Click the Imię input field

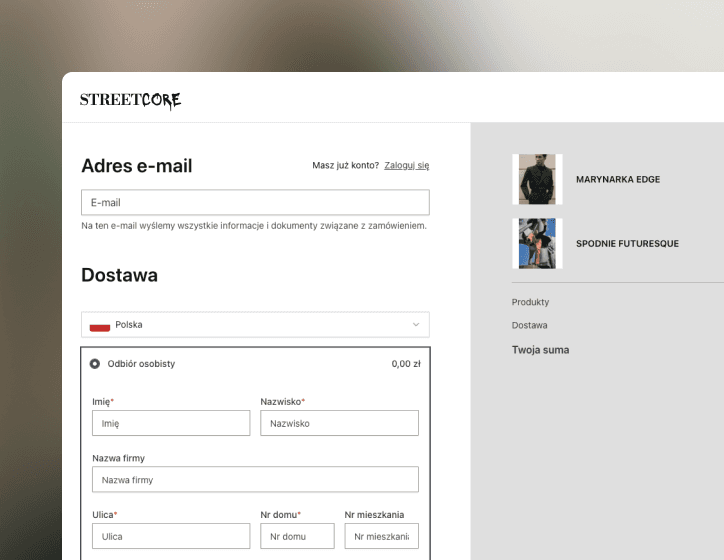(171, 423)
